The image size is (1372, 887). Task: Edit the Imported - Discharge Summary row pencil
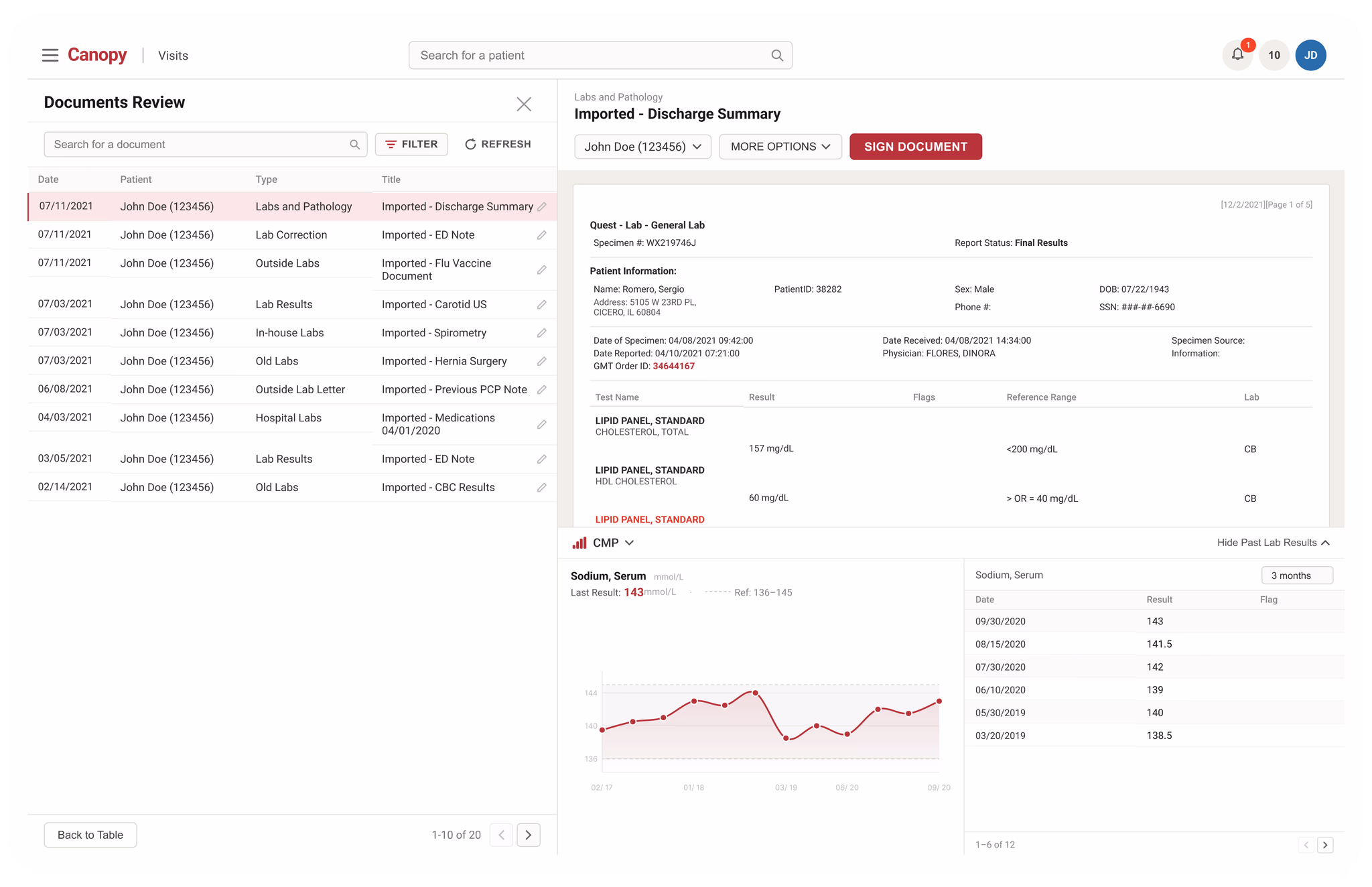point(542,207)
